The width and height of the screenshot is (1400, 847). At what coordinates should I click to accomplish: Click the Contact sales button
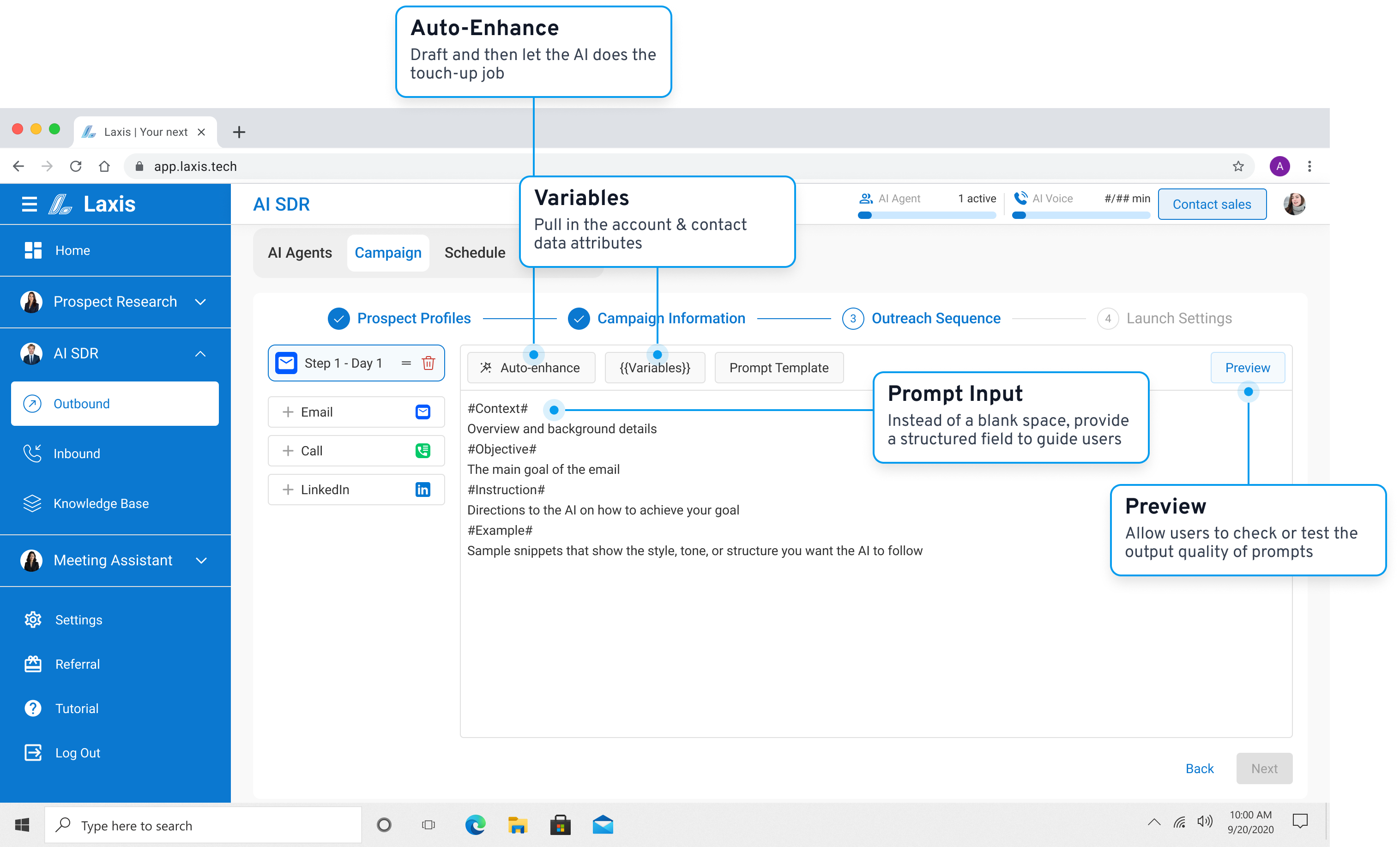[1211, 204]
